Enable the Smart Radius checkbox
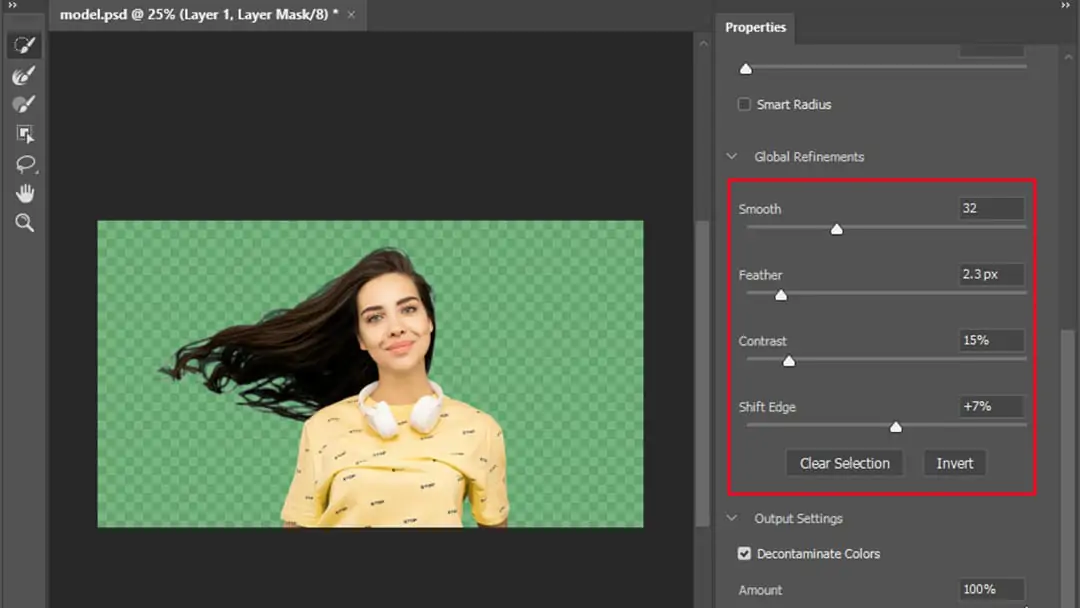The height and width of the screenshot is (608, 1080). (x=744, y=105)
